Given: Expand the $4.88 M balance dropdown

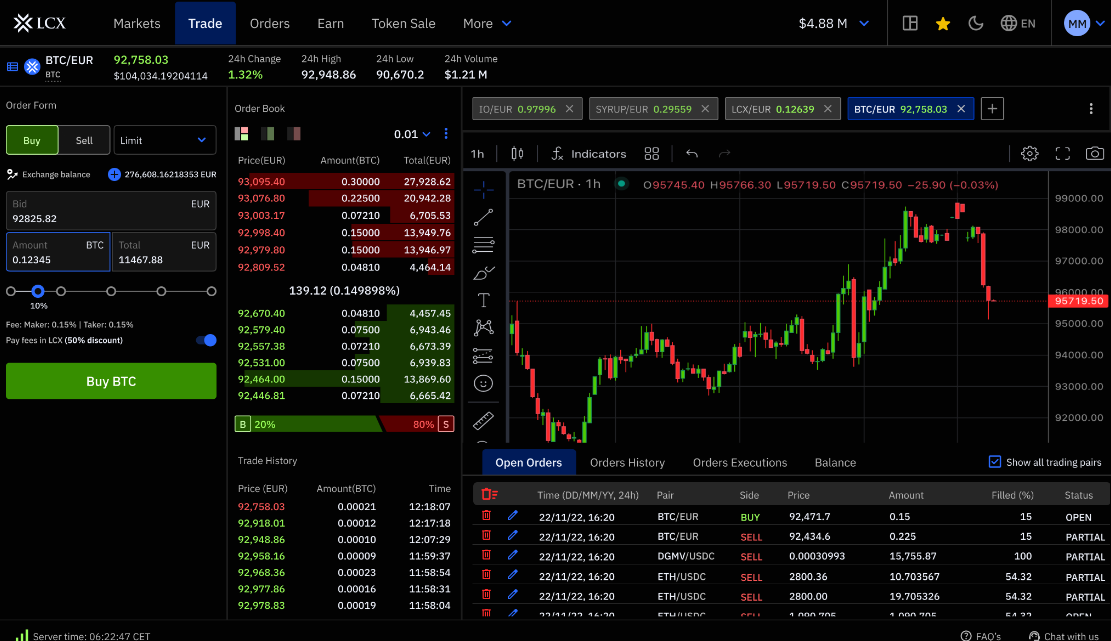Looking at the screenshot, I should point(834,23).
